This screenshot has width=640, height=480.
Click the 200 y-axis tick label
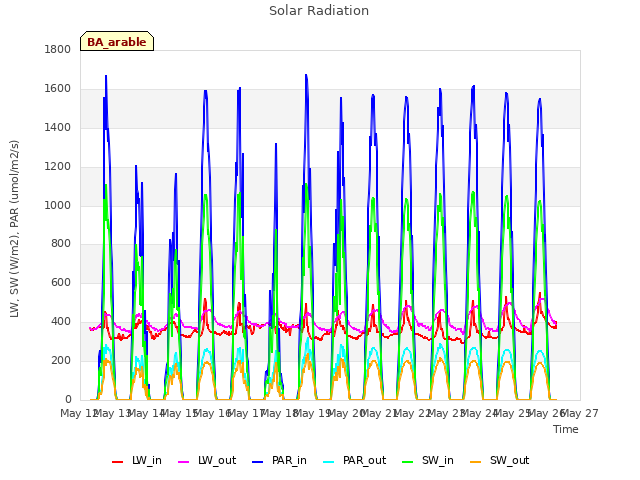[61, 360]
